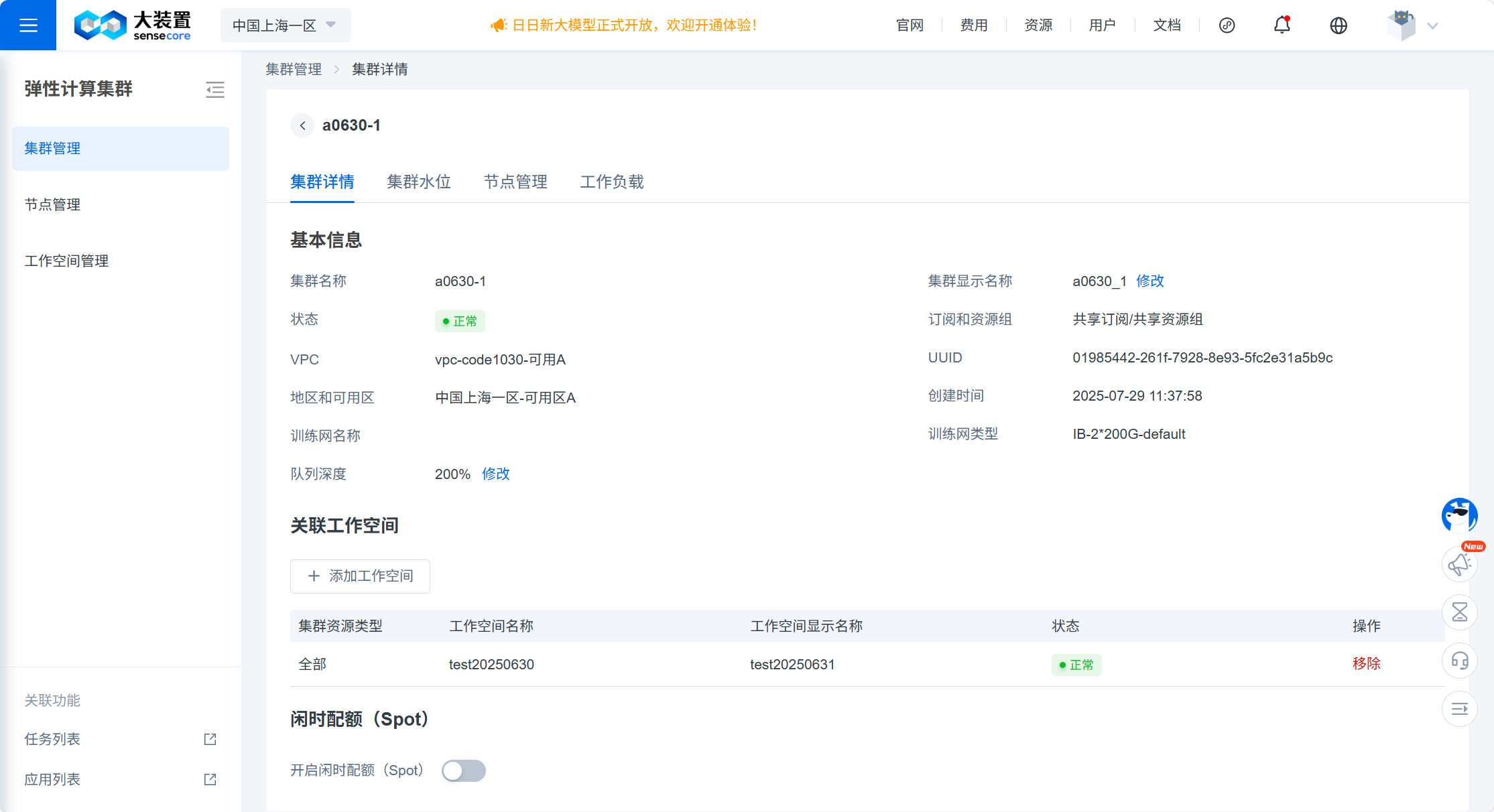1494x812 pixels.
Task: Open the hamburger main menu
Action: pos(28,25)
